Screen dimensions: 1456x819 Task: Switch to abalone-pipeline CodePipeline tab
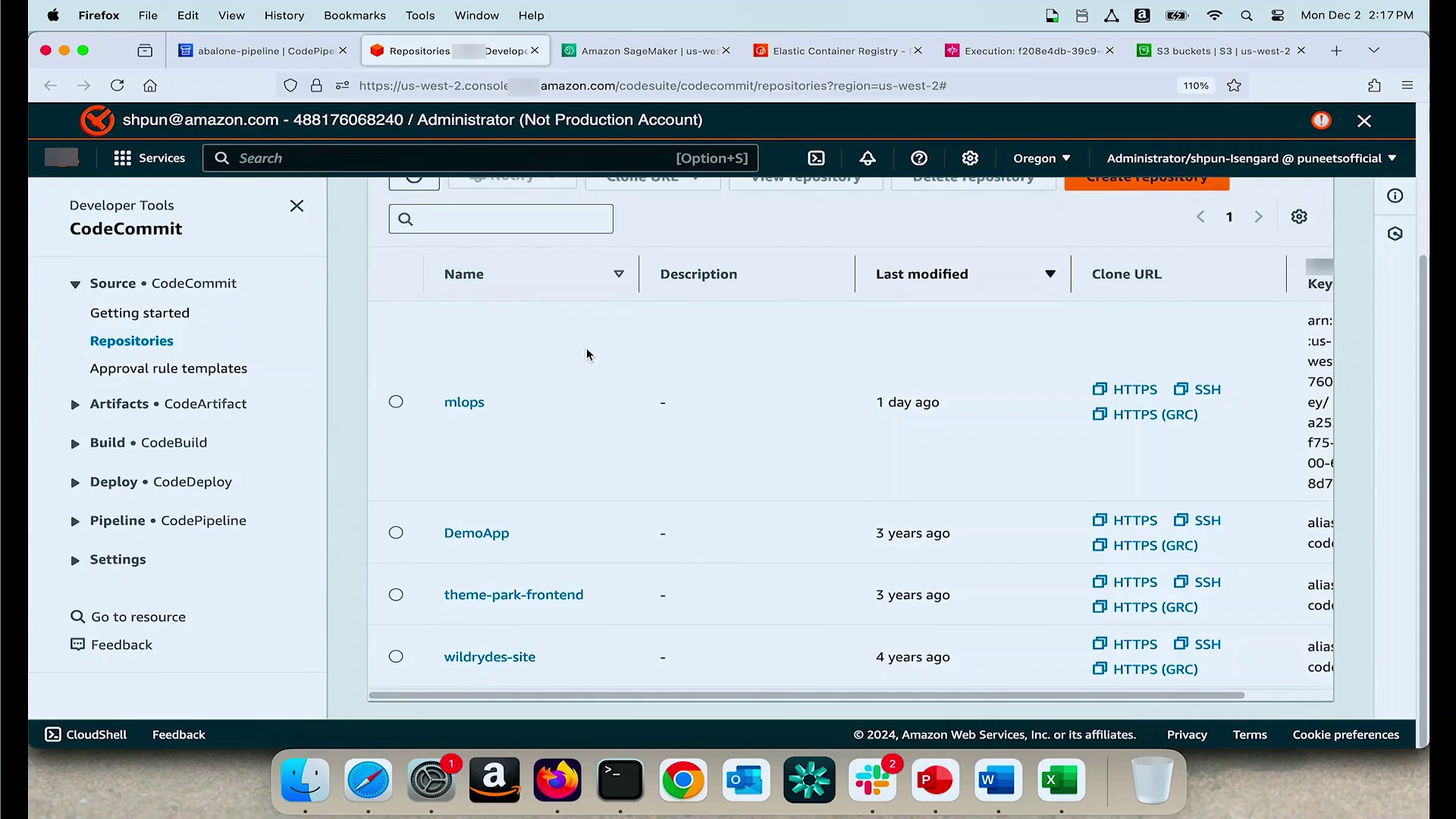[263, 51]
